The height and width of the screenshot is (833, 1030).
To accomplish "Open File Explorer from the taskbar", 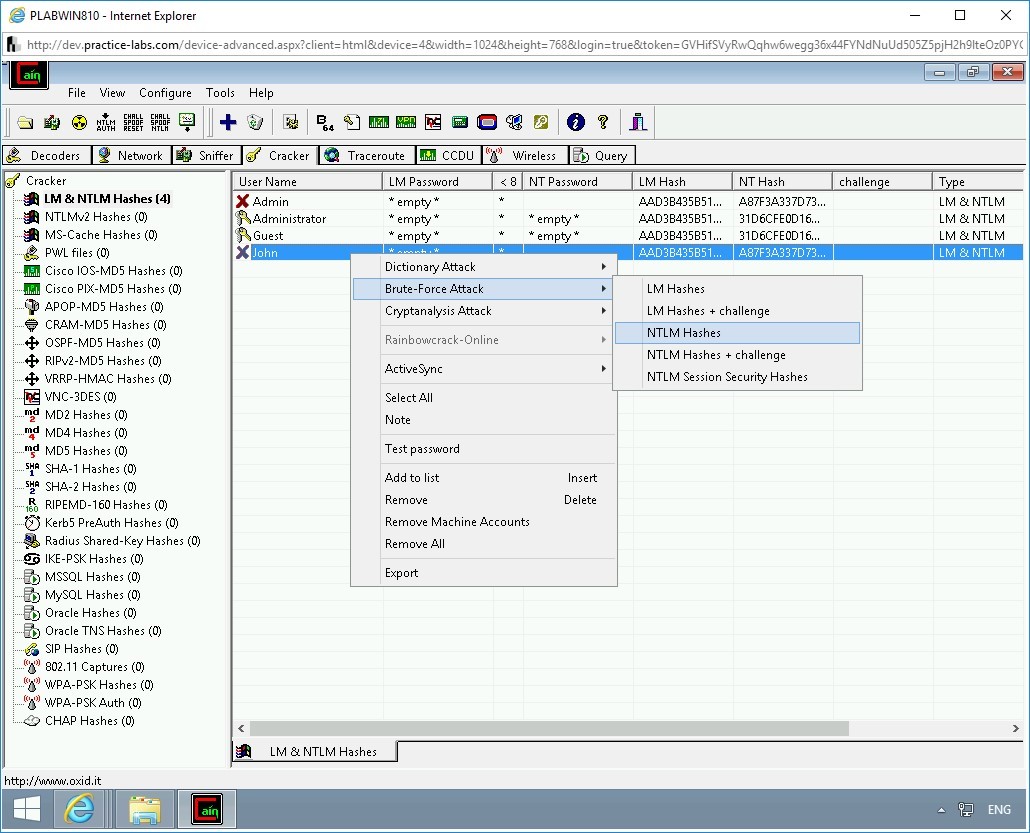I will [144, 809].
